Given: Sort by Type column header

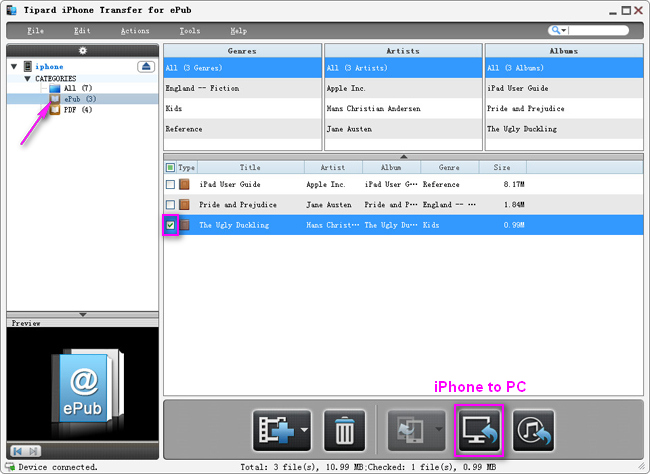Looking at the screenshot, I should point(187,168).
